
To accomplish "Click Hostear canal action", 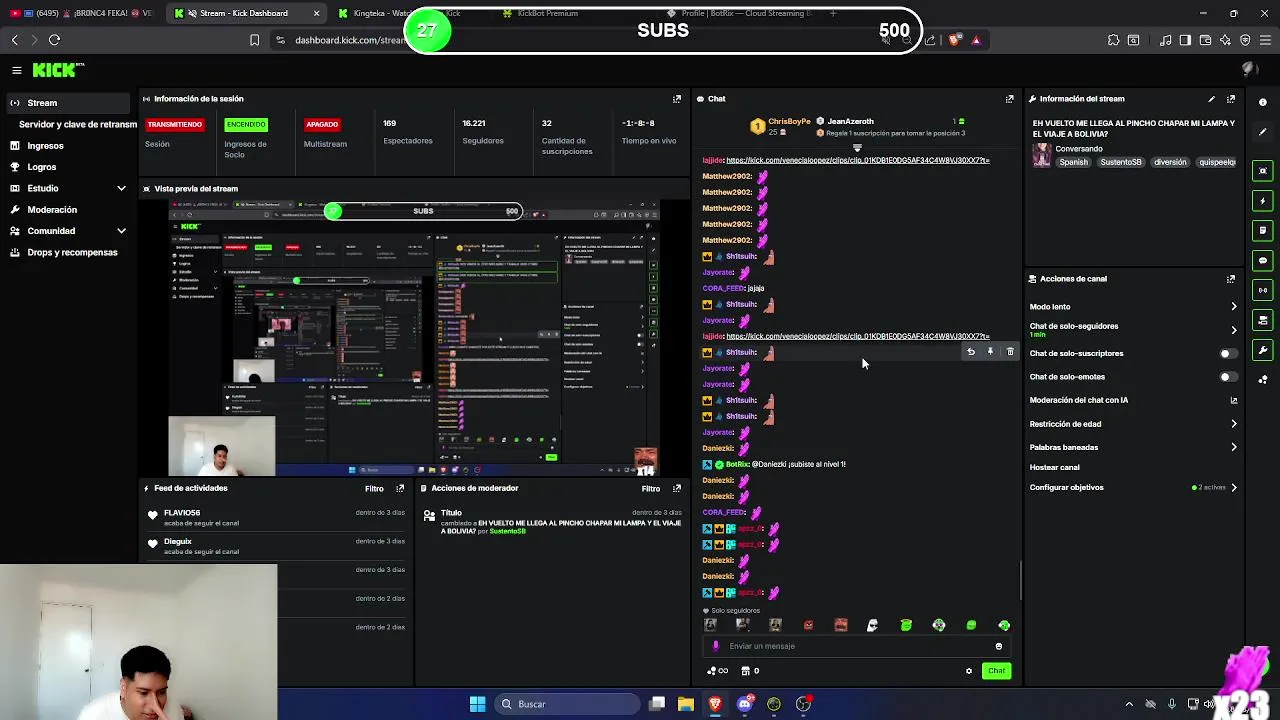I will [x=1055, y=467].
